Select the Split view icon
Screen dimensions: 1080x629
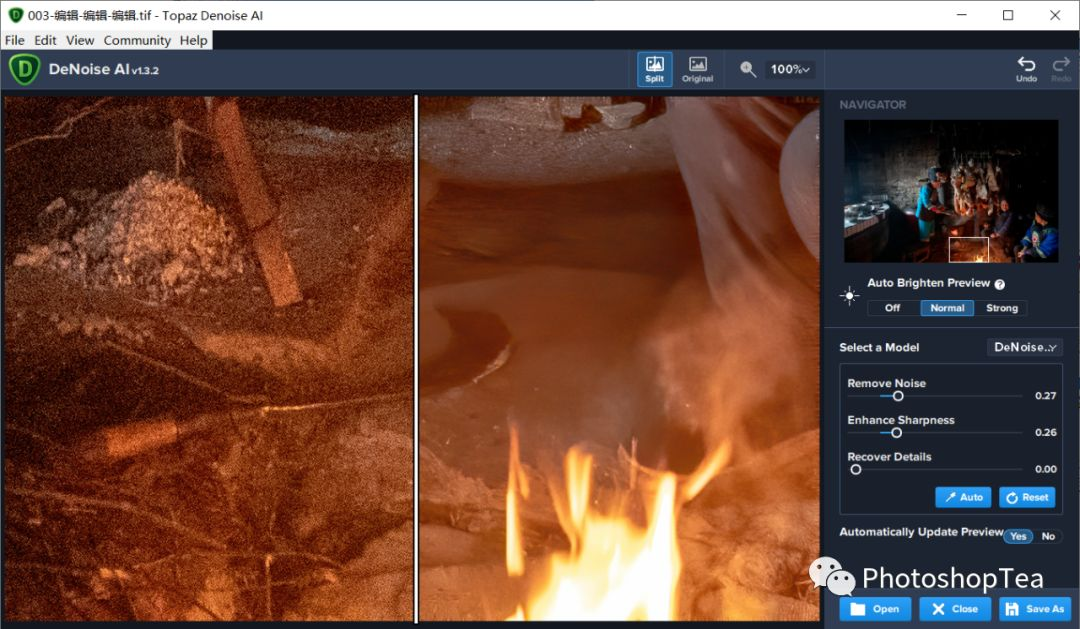[x=654, y=69]
